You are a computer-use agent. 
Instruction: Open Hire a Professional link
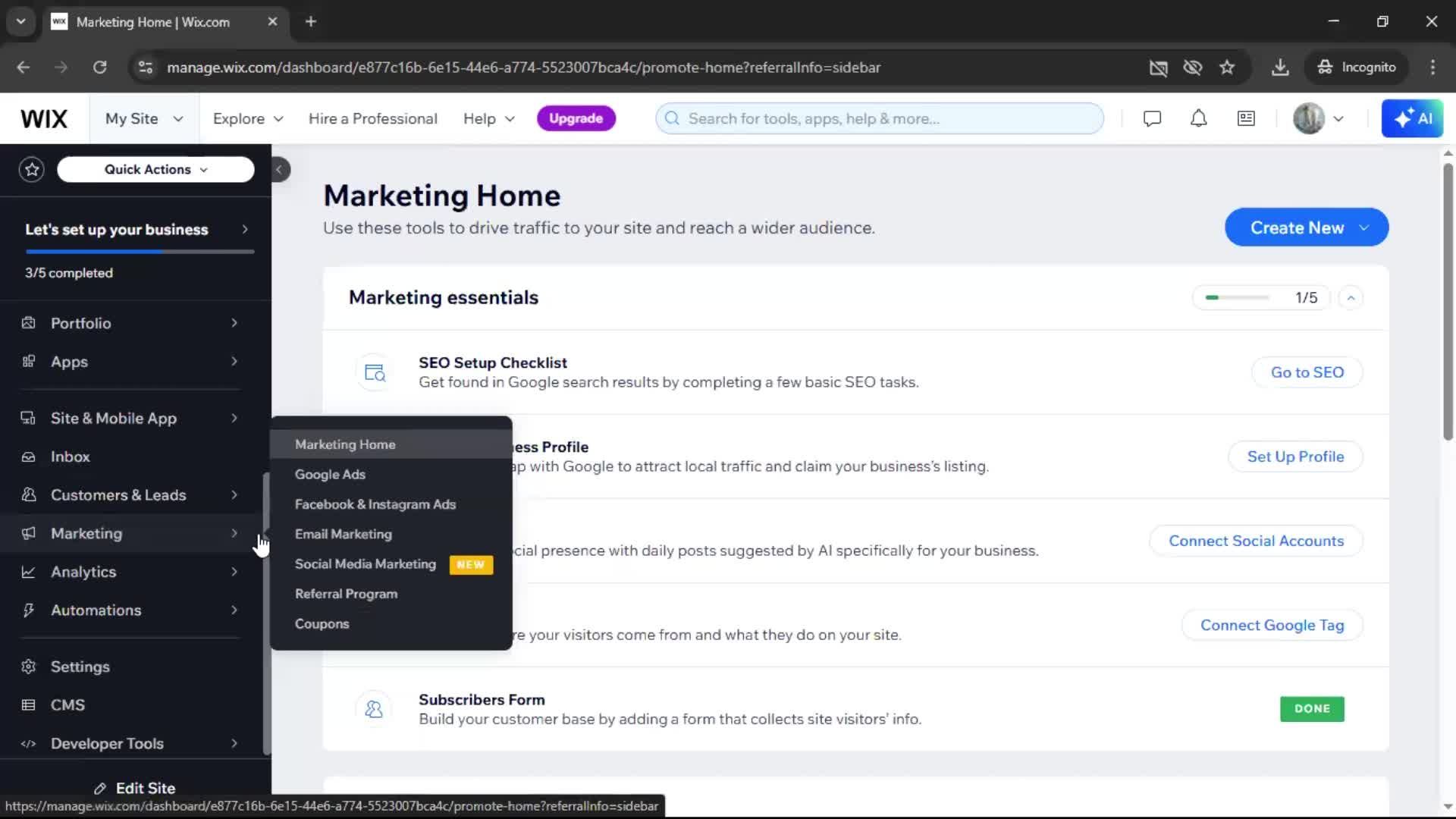point(372,119)
